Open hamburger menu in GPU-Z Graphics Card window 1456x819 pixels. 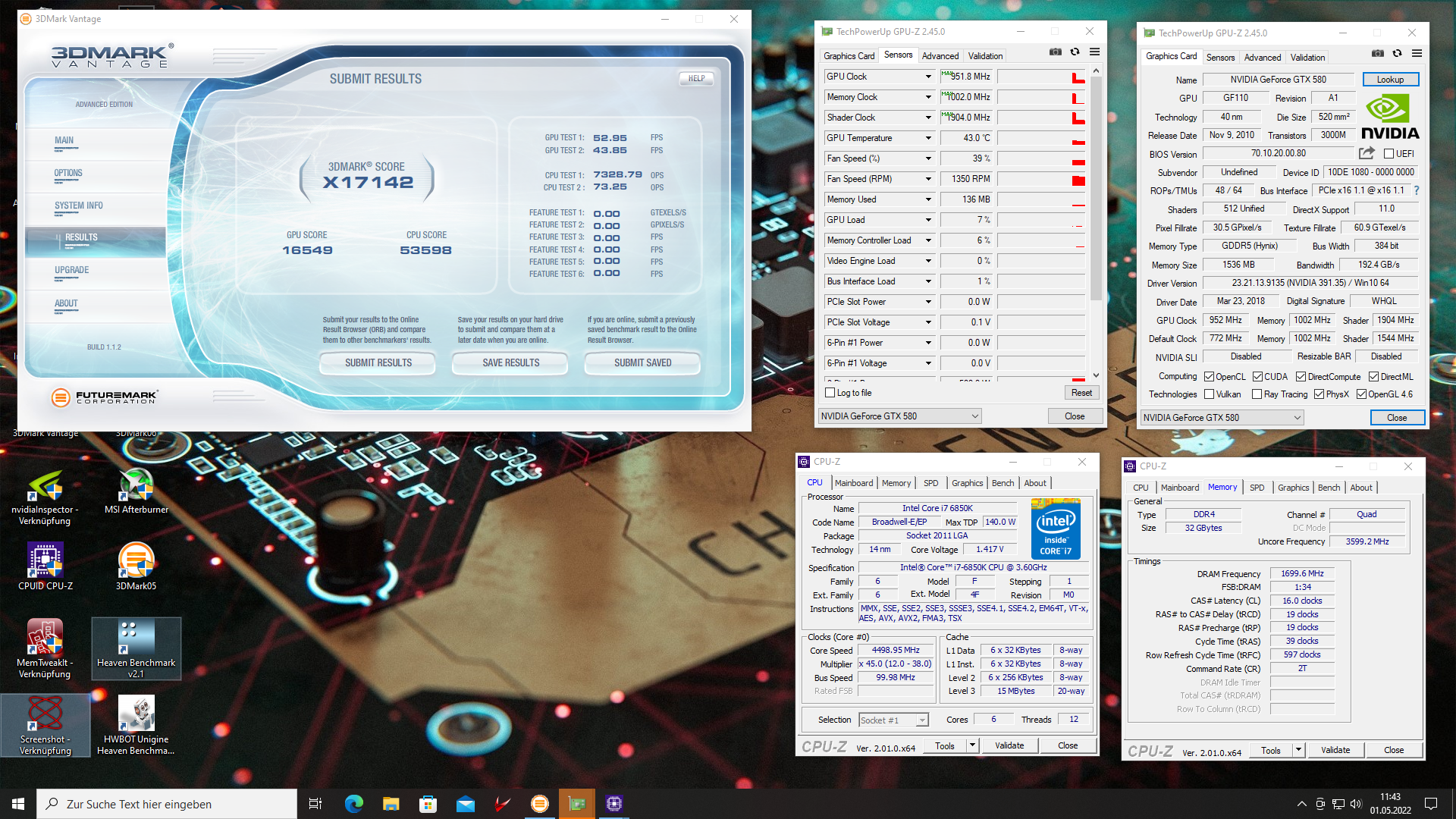[1417, 53]
